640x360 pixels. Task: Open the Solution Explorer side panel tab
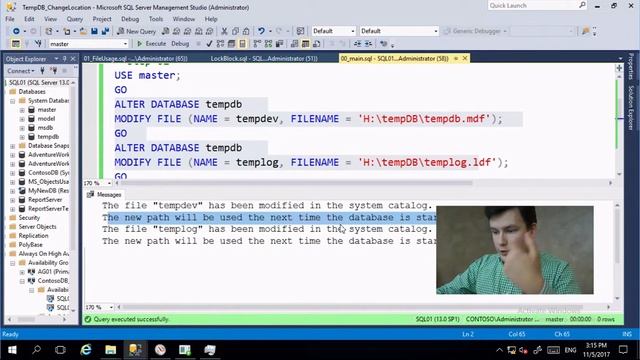tap(631, 108)
